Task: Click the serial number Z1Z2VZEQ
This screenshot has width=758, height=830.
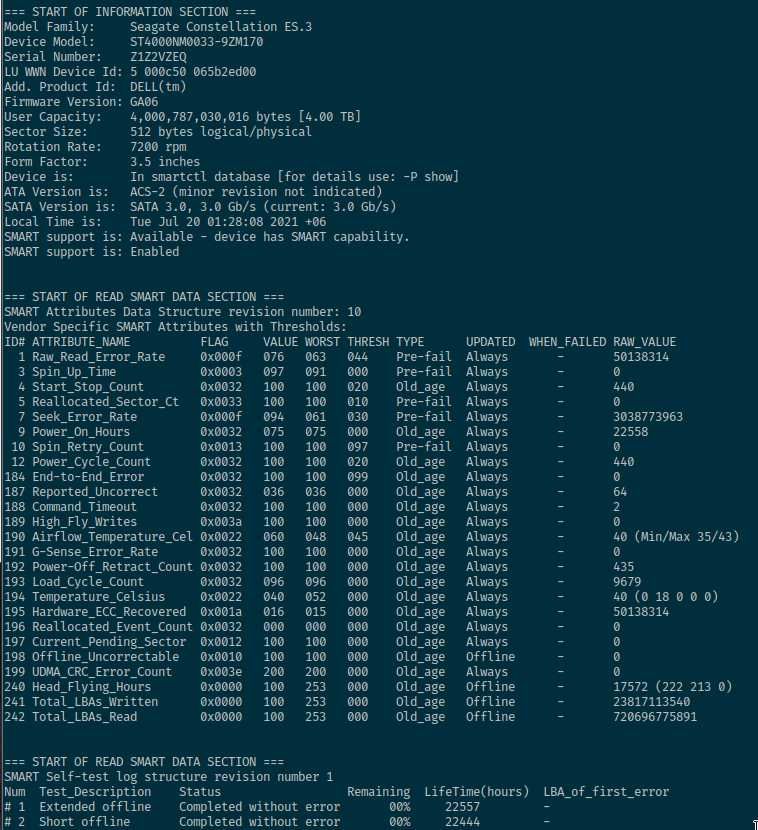Action: pos(158,57)
